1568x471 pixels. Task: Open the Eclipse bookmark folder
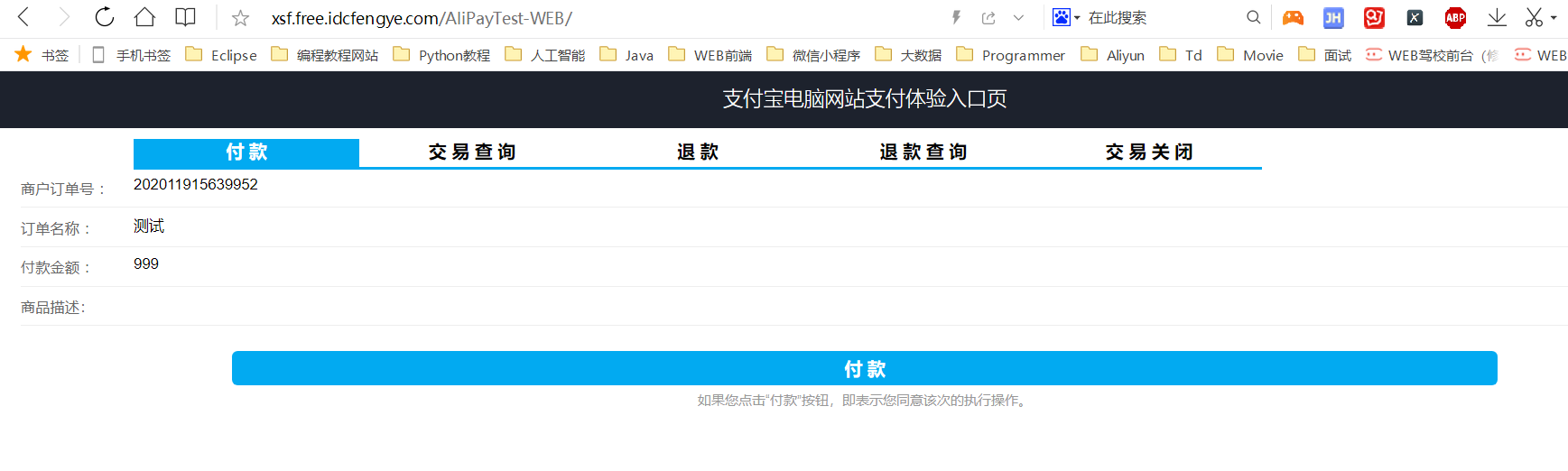tap(221, 55)
